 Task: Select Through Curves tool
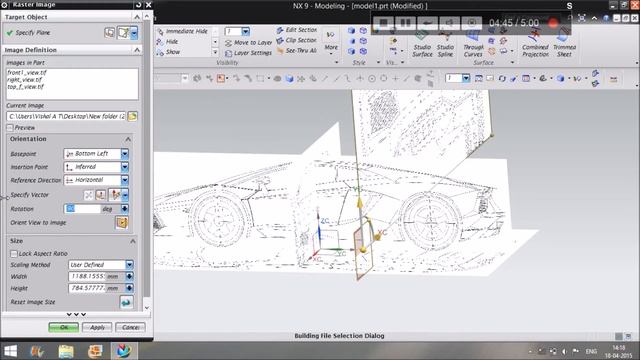click(x=473, y=45)
